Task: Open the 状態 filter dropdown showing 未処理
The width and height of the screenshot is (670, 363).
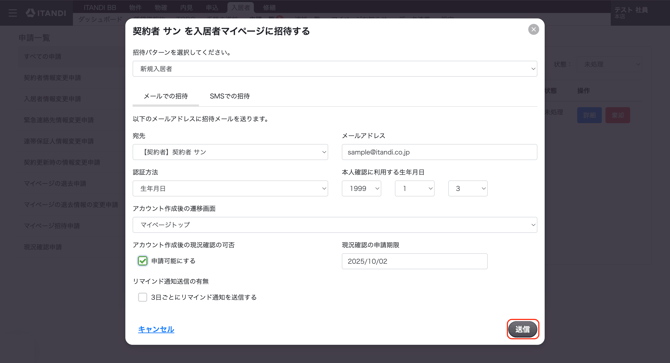Action: [610, 64]
